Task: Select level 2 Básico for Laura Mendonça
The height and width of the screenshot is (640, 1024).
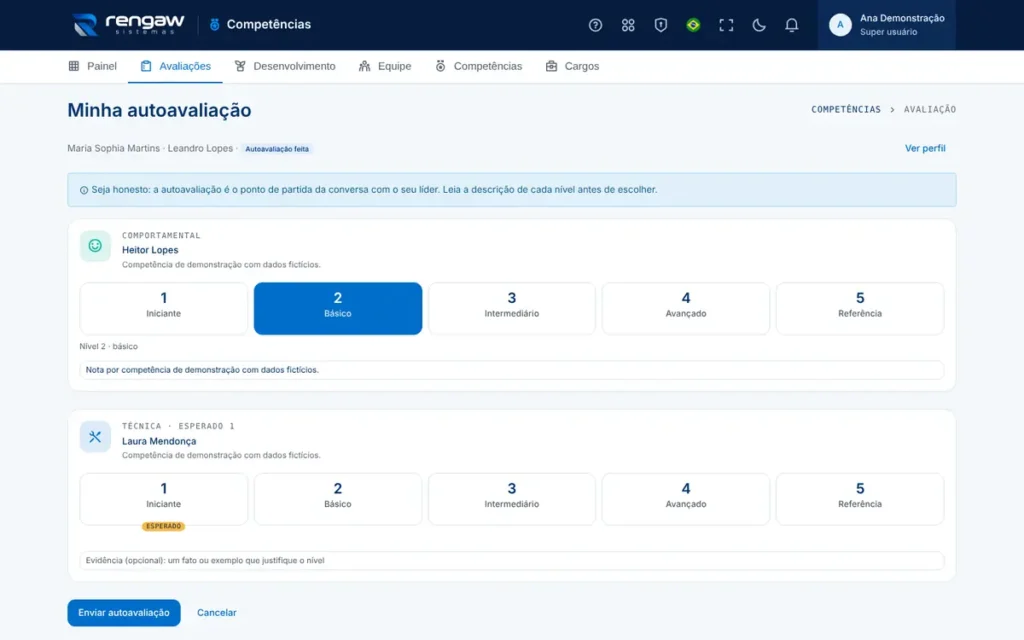Action: pos(338,499)
